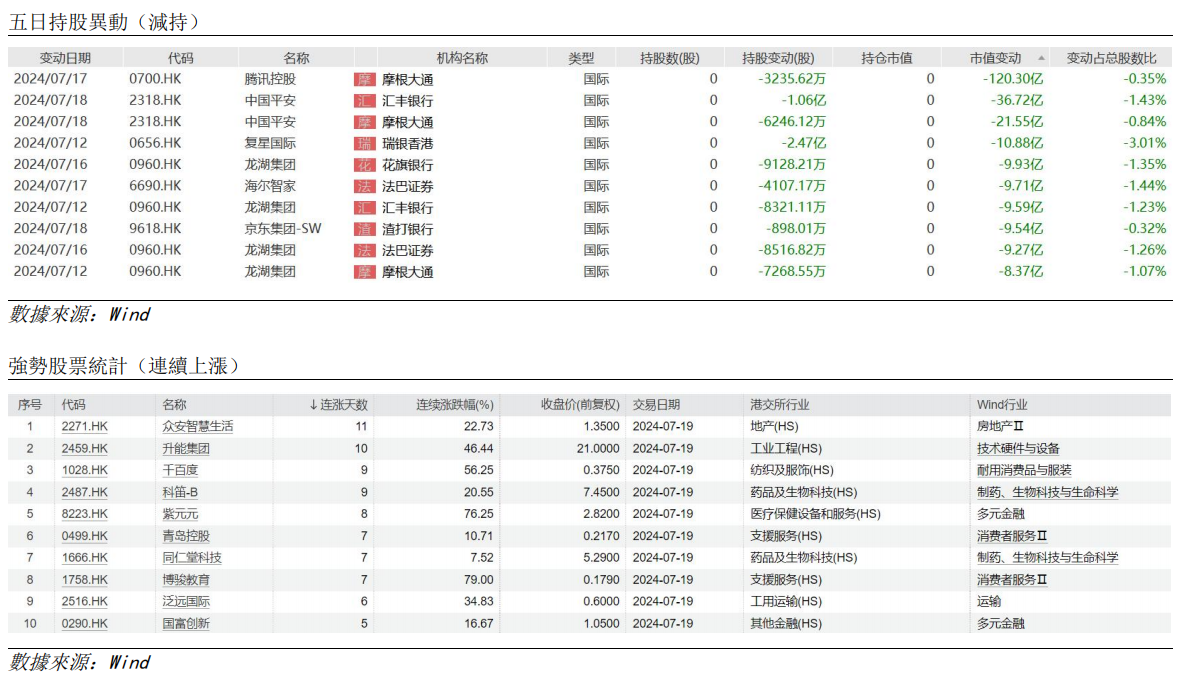Select code cell 6690.HK

tap(155, 186)
